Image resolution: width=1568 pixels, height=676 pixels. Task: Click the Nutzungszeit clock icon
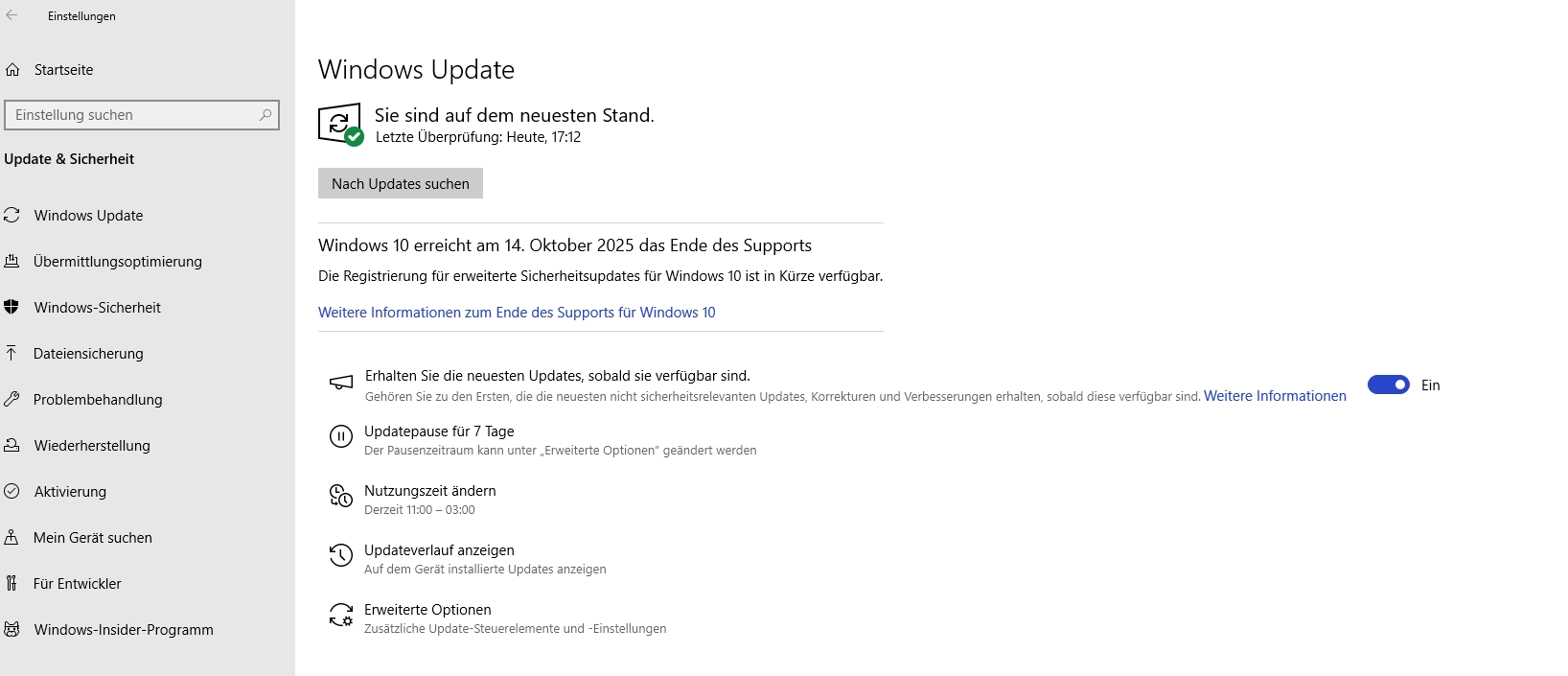point(341,497)
